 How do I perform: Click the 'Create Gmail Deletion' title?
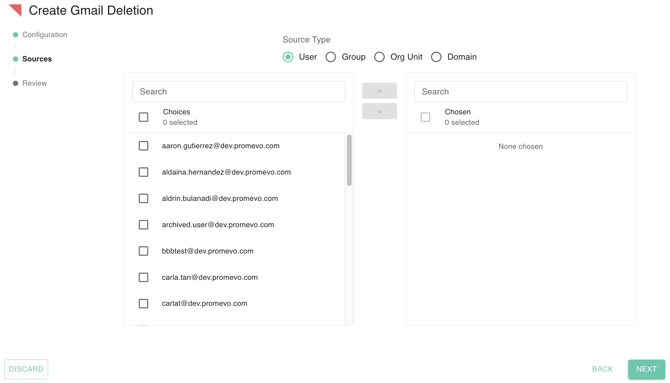91,10
